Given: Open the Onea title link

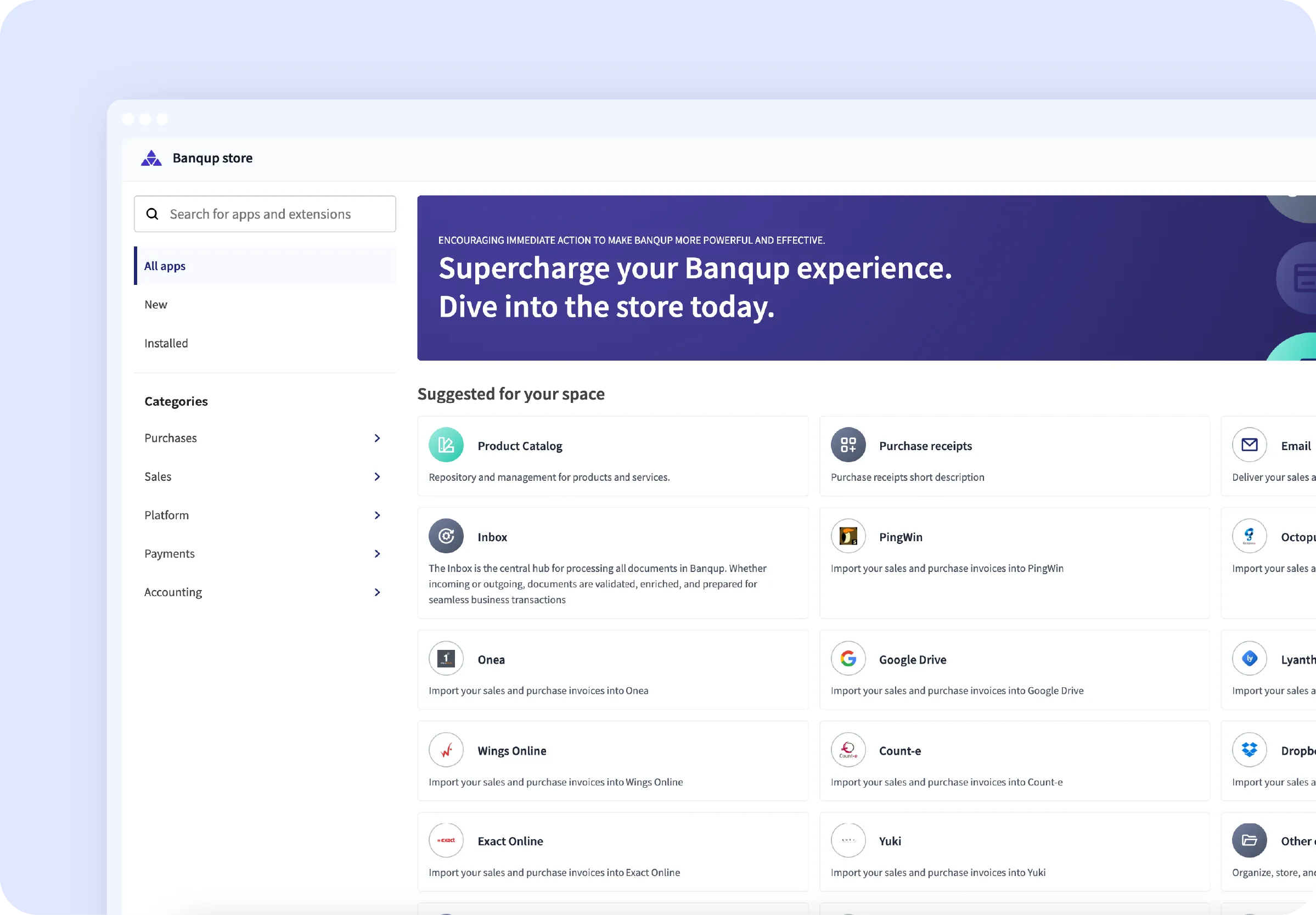Looking at the screenshot, I should pyautogui.click(x=491, y=659).
